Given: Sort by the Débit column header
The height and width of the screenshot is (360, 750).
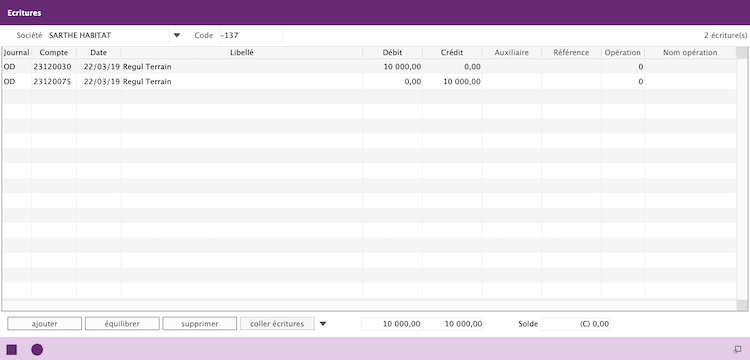Looking at the screenshot, I should pyautogui.click(x=392, y=53).
